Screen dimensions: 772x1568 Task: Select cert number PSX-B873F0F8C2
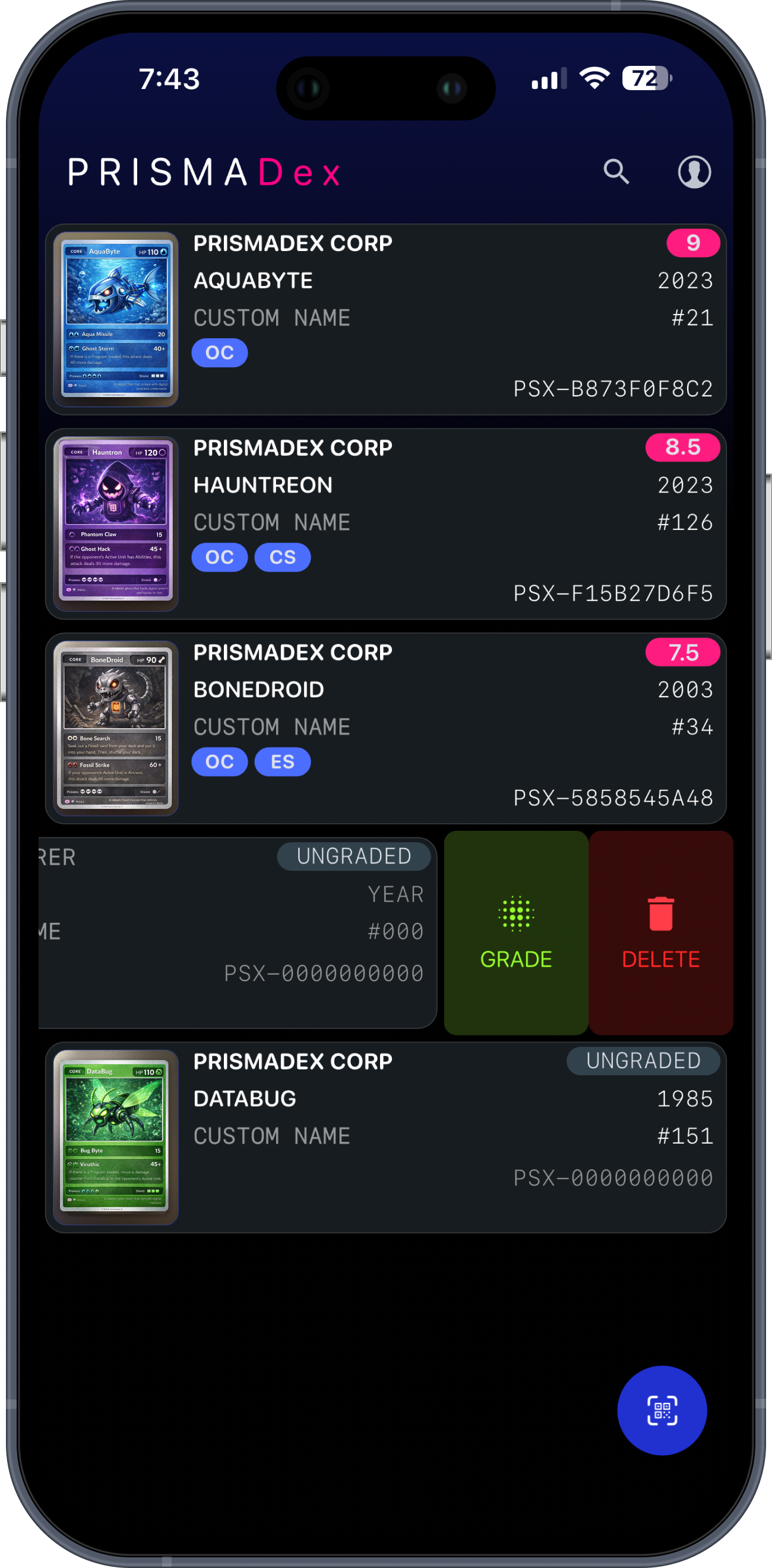pos(613,389)
